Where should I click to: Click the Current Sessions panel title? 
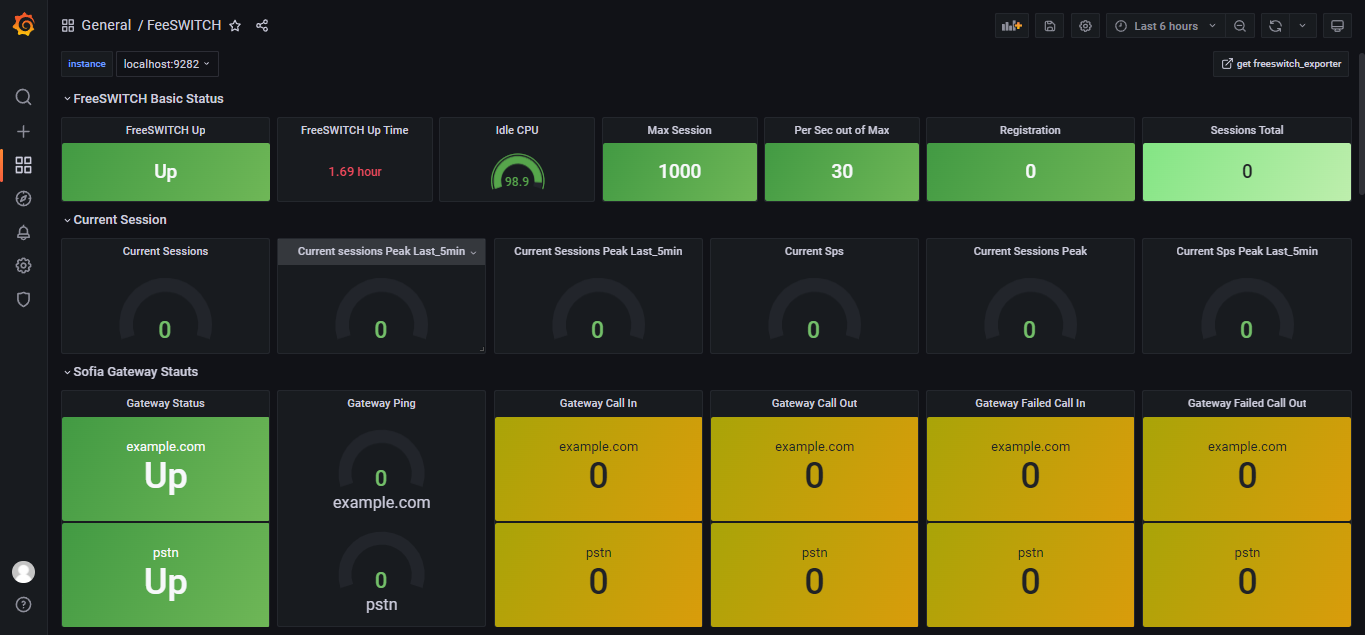166,251
